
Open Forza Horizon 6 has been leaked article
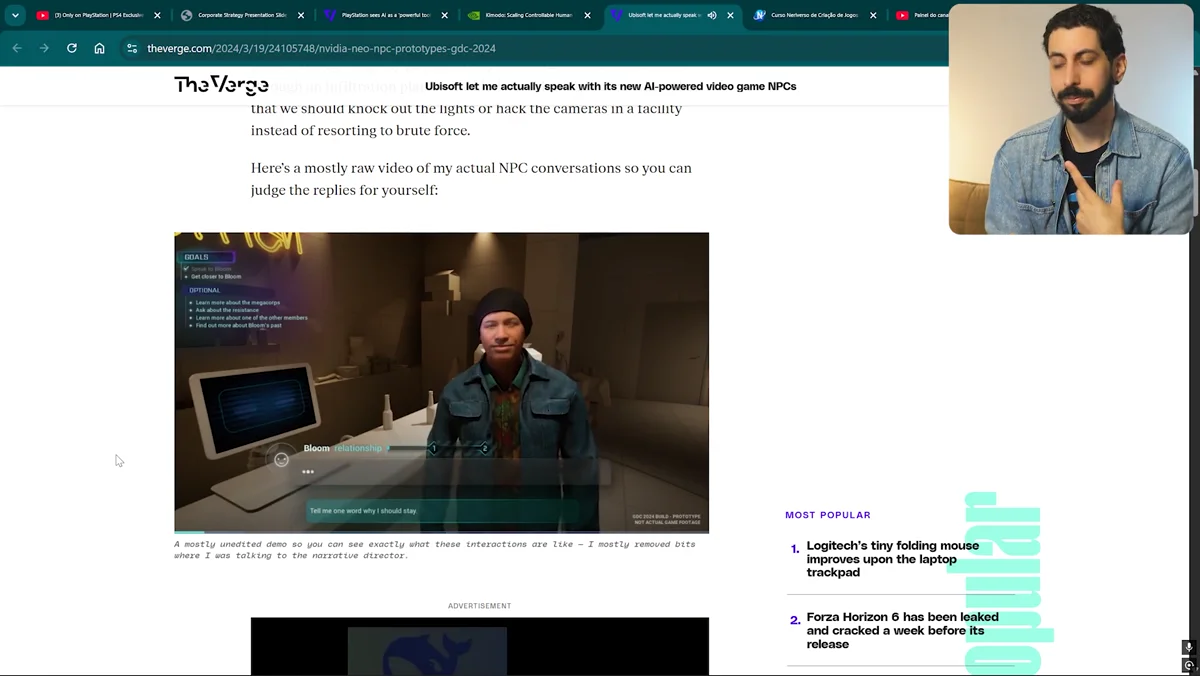coord(902,630)
